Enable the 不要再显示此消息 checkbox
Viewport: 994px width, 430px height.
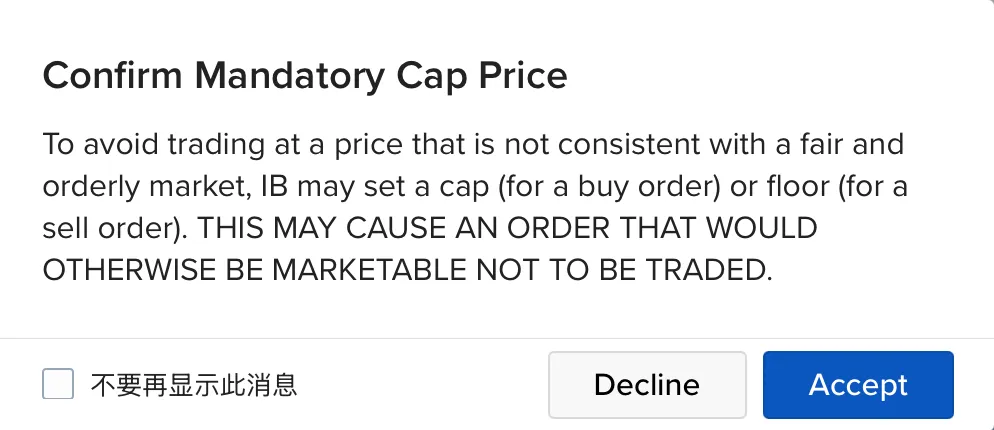pos(58,384)
